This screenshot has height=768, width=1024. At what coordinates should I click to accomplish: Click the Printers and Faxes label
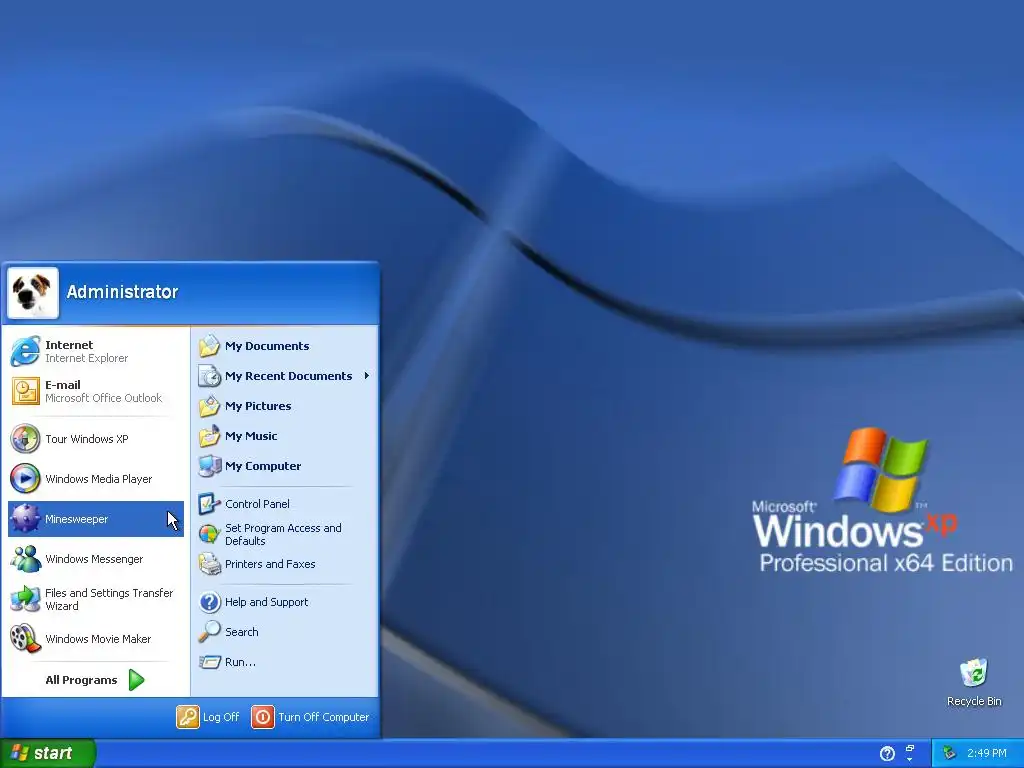point(270,564)
